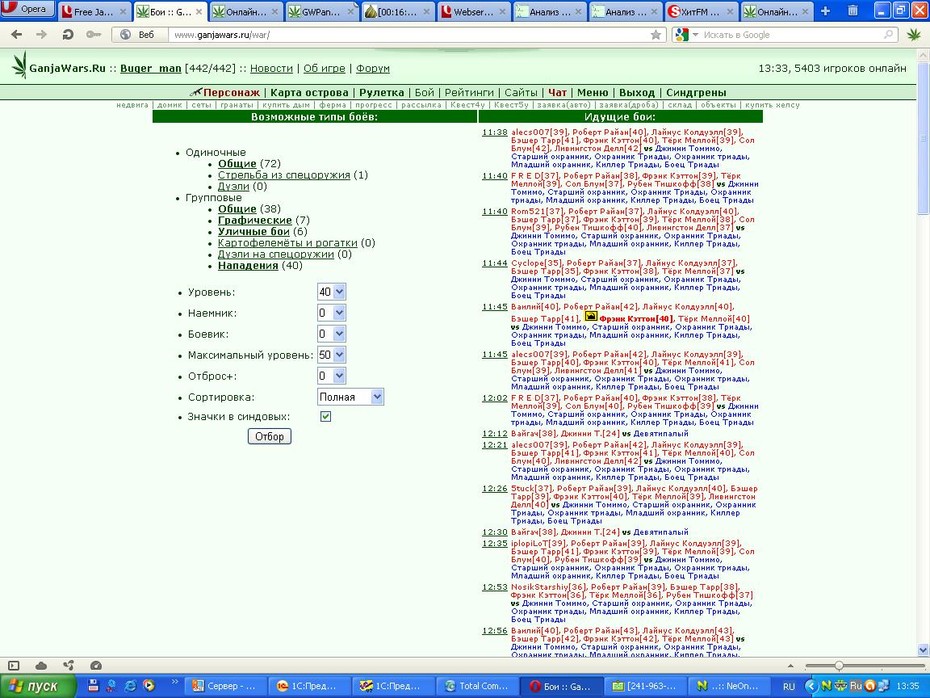Expand hidden tray icons arrow
The width and height of the screenshot is (930, 698).
(x=810, y=686)
